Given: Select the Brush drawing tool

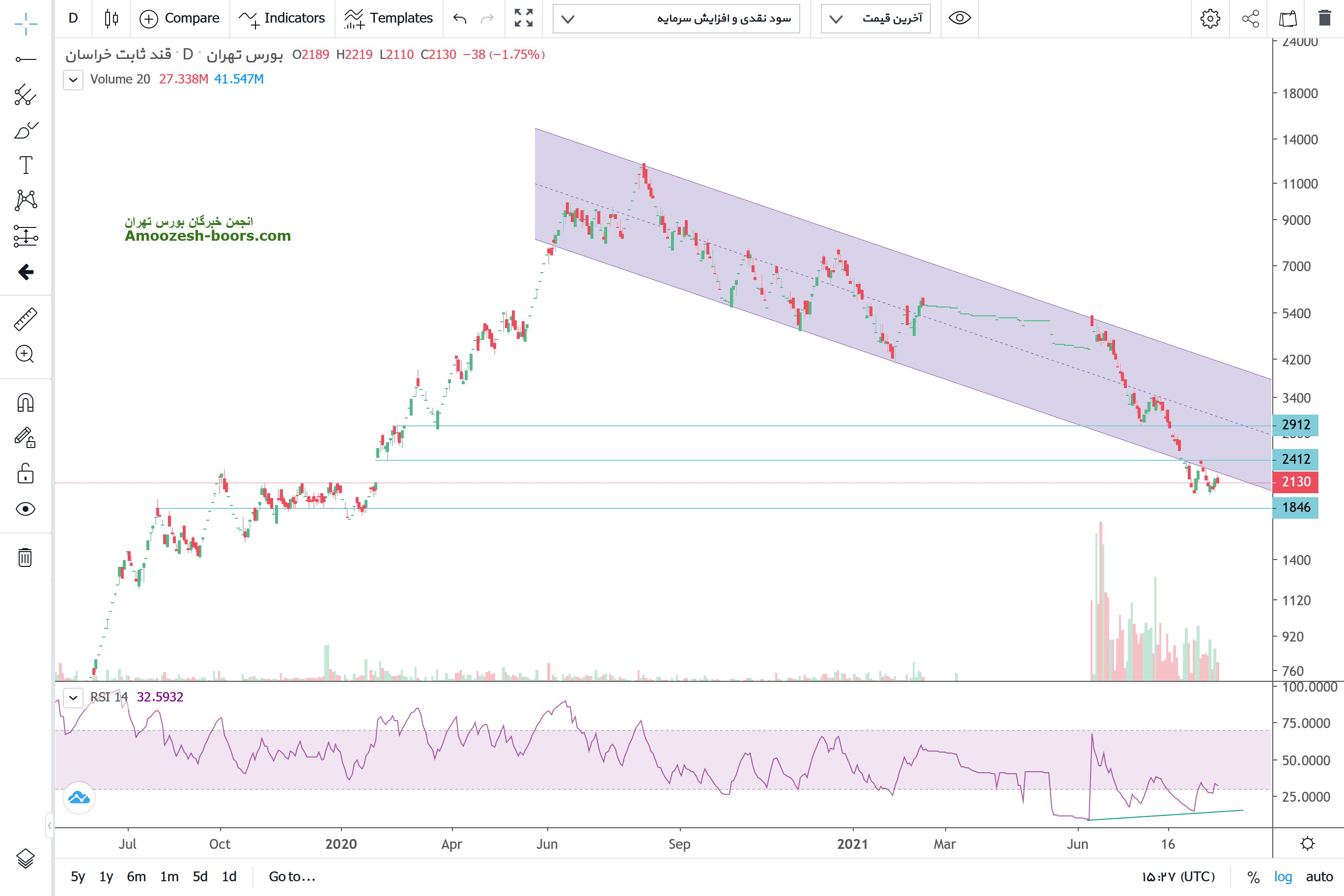Looking at the screenshot, I should (x=25, y=130).
